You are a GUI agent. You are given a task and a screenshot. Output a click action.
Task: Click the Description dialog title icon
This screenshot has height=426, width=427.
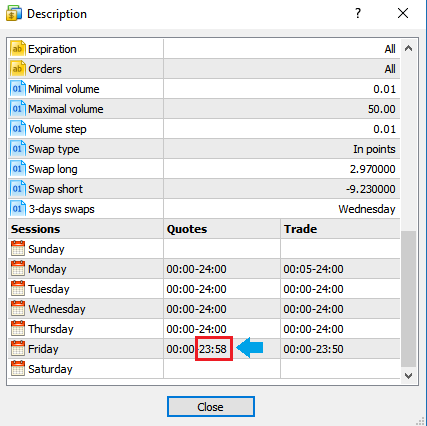[14, 14]
